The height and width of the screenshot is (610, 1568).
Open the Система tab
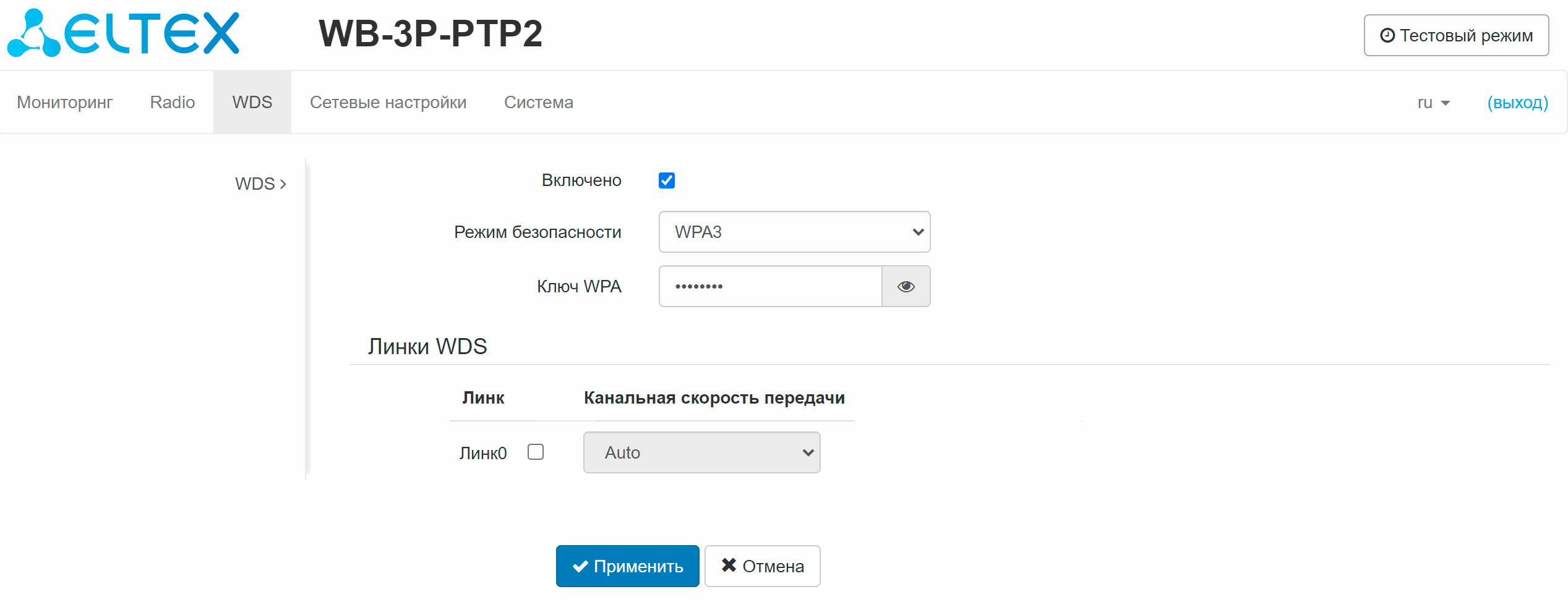click(x=538, y=102)
